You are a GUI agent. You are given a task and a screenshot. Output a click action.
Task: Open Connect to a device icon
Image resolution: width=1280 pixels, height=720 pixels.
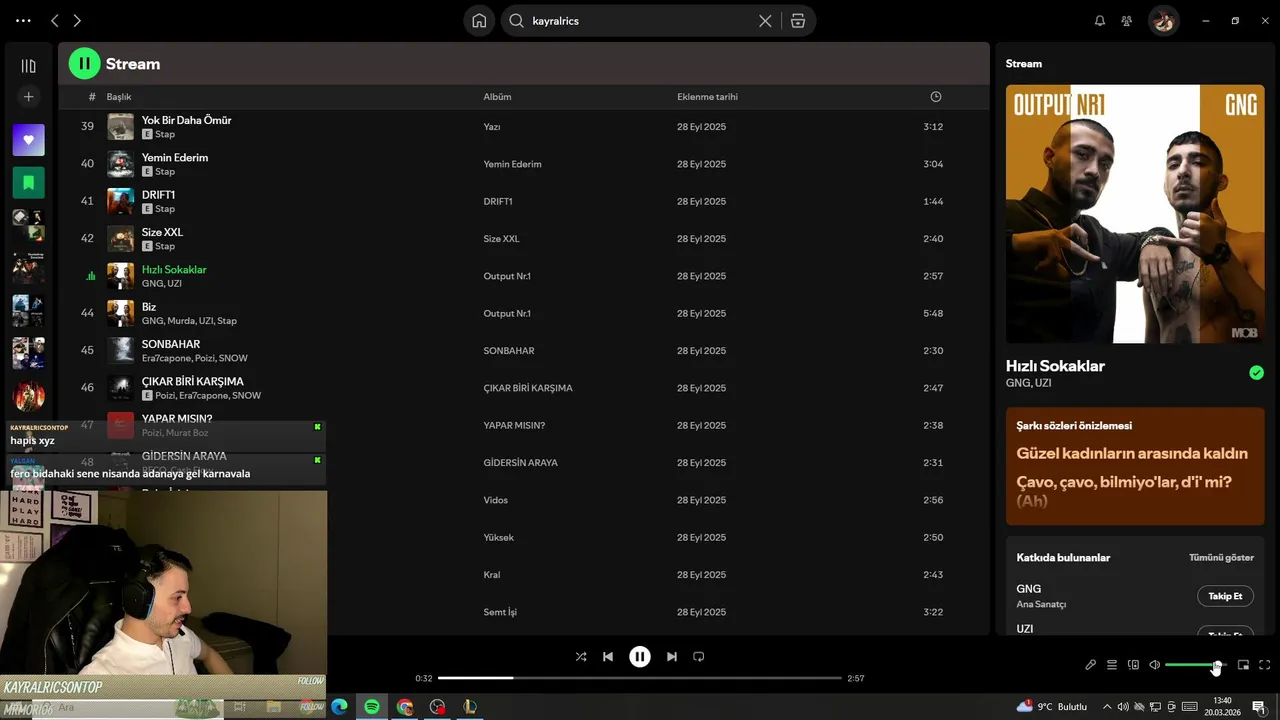pyautogui.click(x=1133, y=665)
